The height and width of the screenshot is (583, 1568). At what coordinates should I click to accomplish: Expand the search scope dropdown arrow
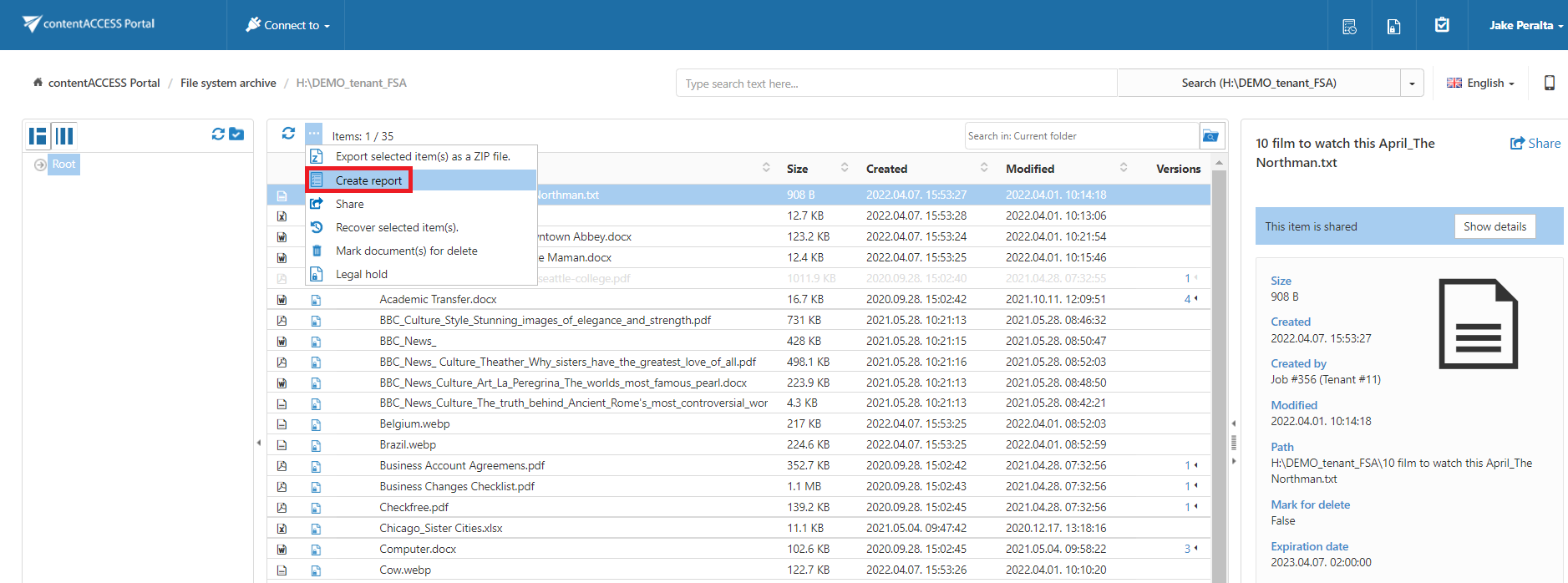tap(1412, 84)
